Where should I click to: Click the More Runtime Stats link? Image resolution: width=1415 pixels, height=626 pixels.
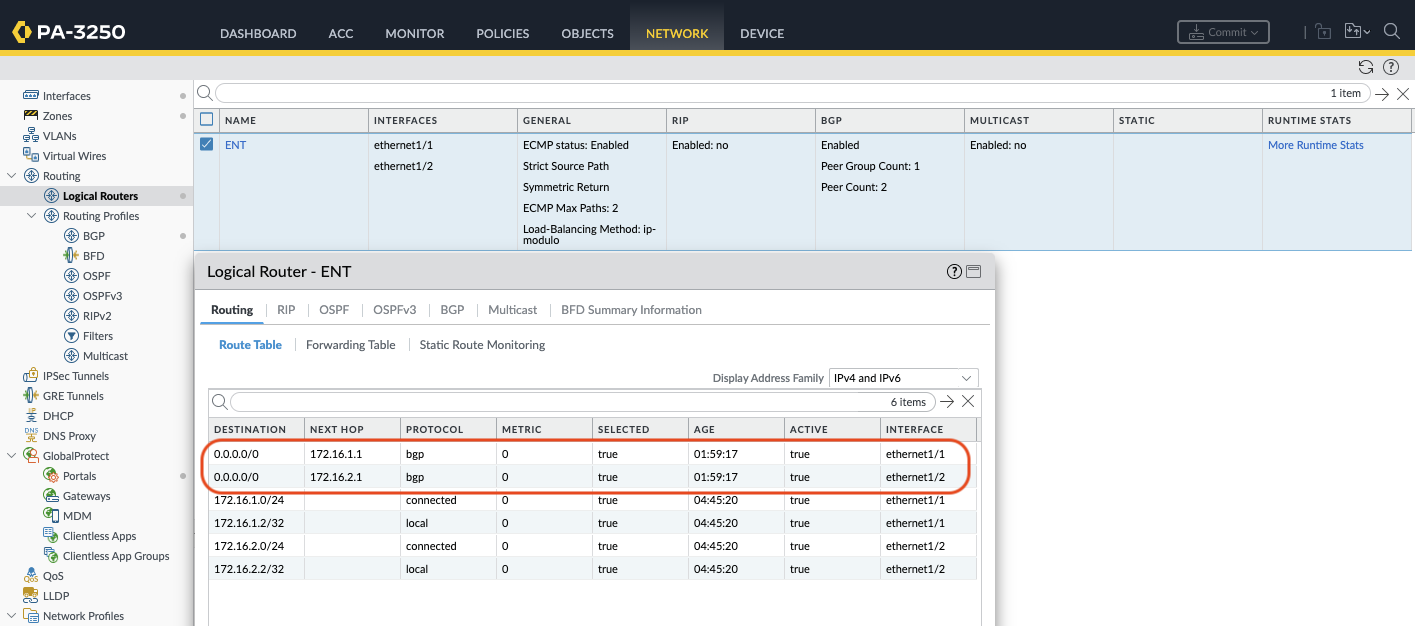coord(1315,145)
